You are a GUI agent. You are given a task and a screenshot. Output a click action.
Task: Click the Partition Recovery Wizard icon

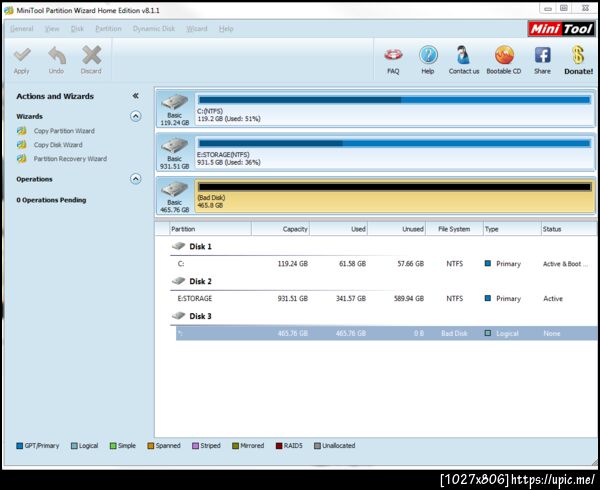22,158
